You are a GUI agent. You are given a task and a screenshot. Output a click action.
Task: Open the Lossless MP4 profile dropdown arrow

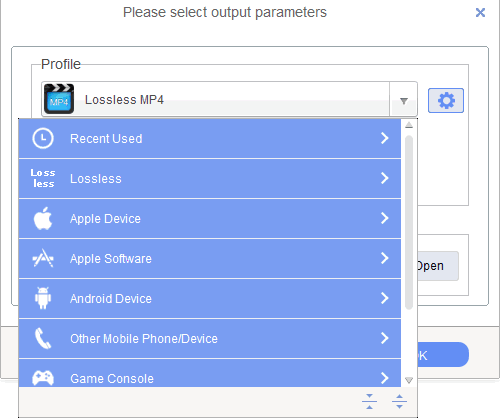(404, 100)
